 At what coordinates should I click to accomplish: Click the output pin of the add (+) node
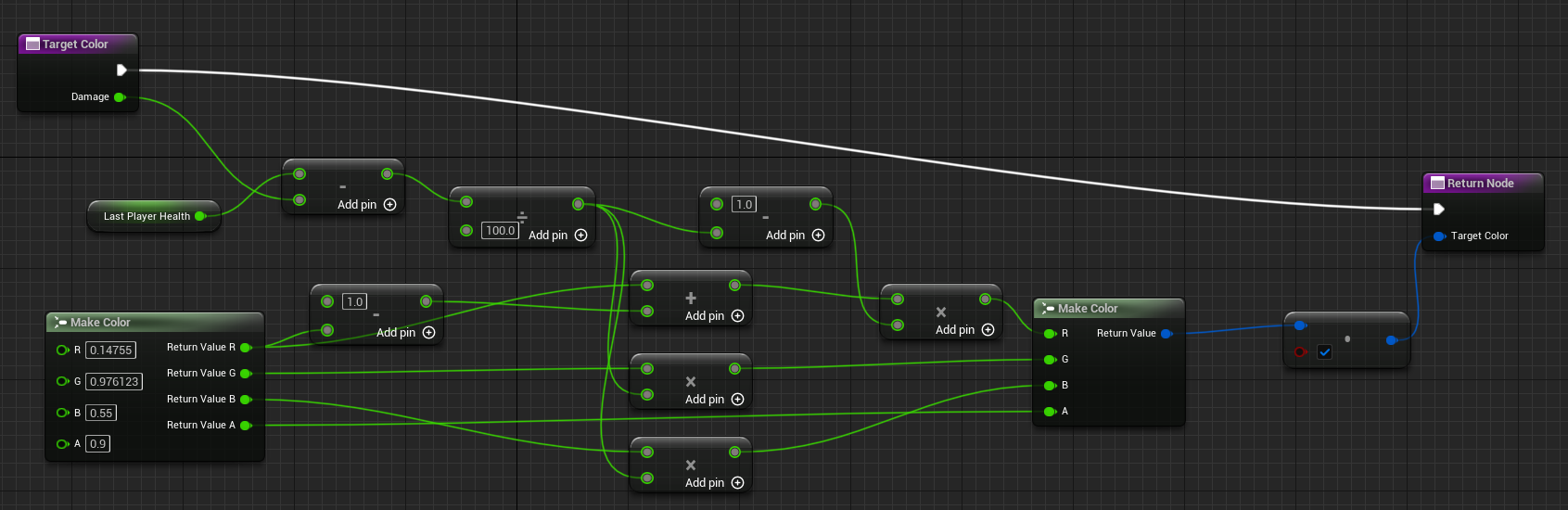tap(734, 285)
